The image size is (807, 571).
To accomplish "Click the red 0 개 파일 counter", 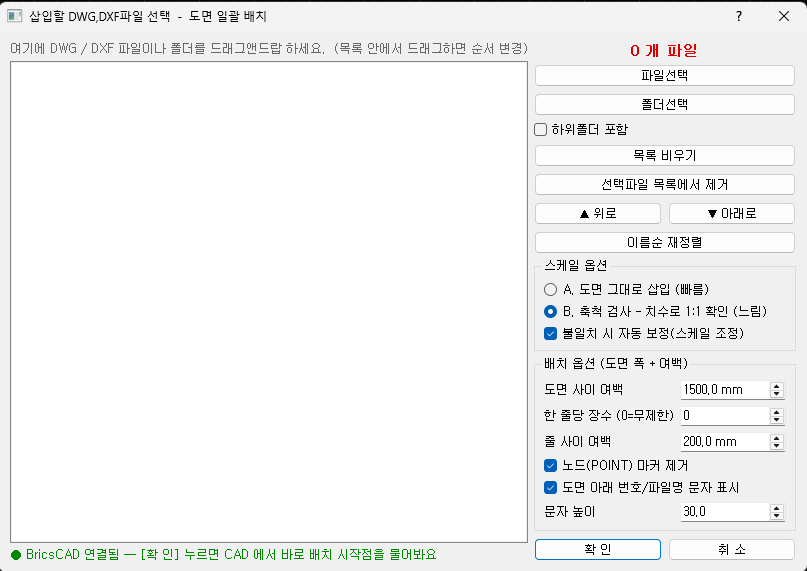I will coord(664,50).
